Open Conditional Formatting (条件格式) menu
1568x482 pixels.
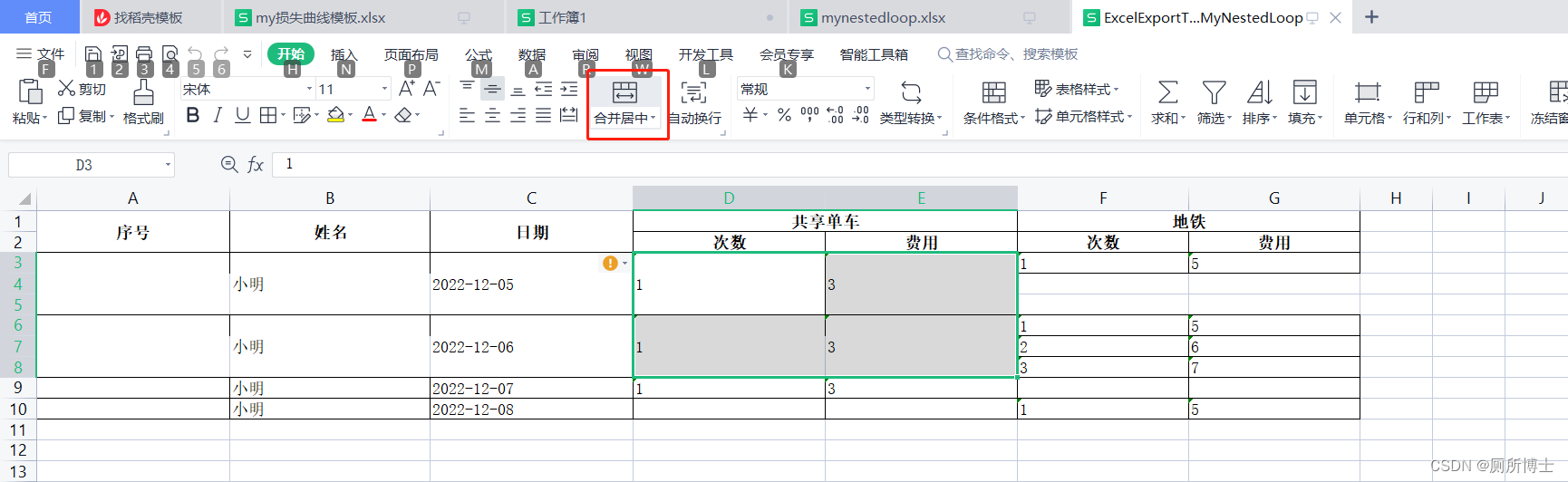click(994, 102)
